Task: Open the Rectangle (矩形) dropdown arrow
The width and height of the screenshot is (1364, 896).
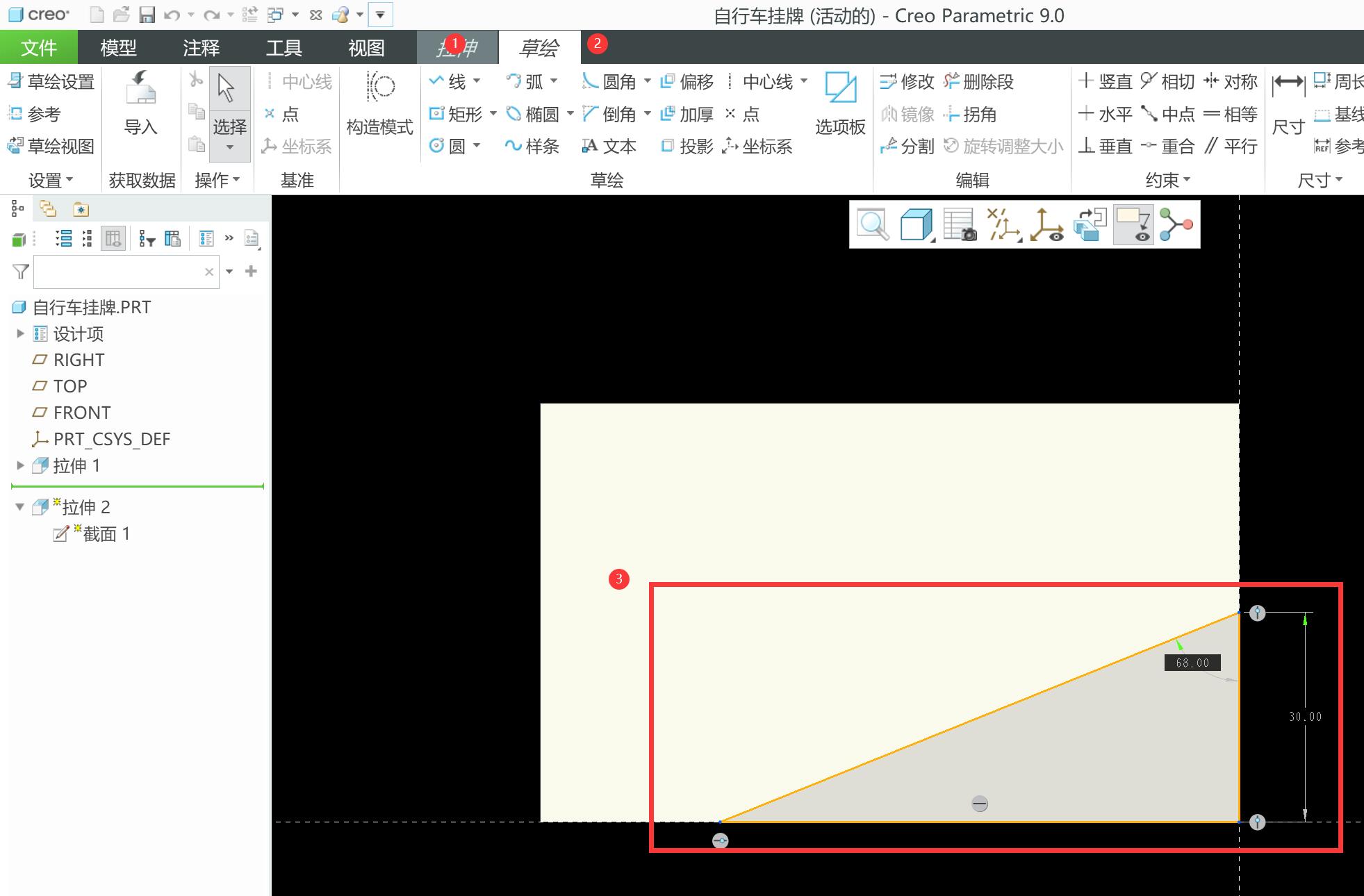Action: pos(493,113)
